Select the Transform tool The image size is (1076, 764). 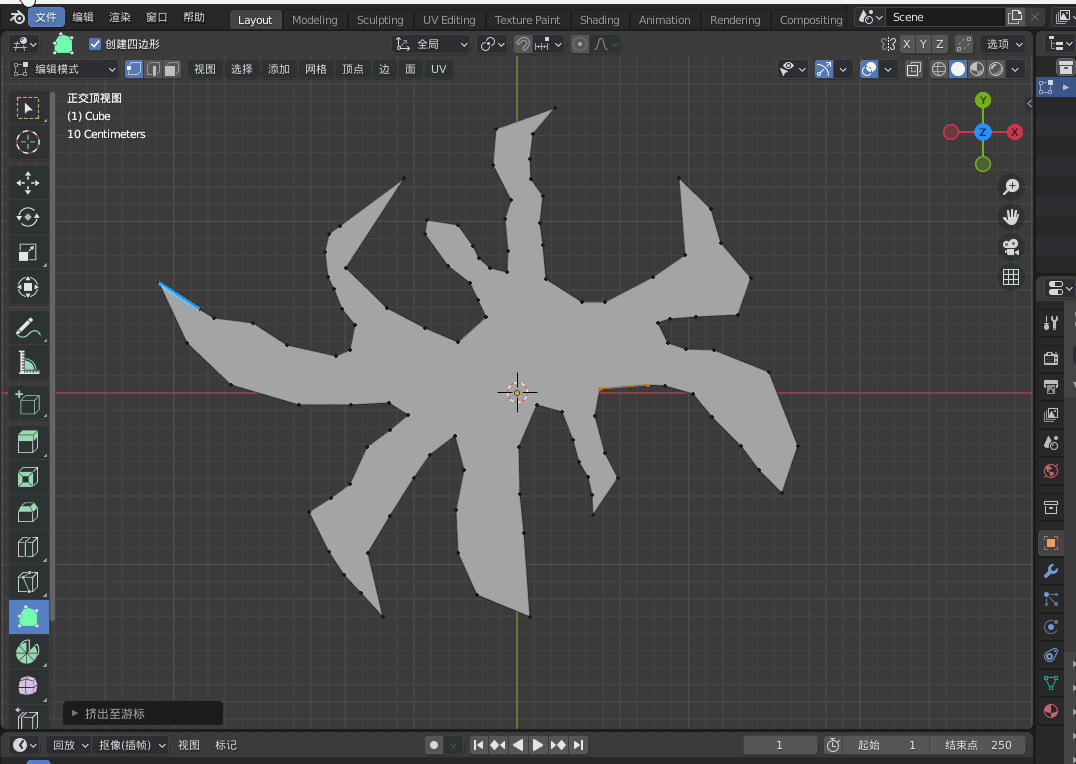(27, 287)
